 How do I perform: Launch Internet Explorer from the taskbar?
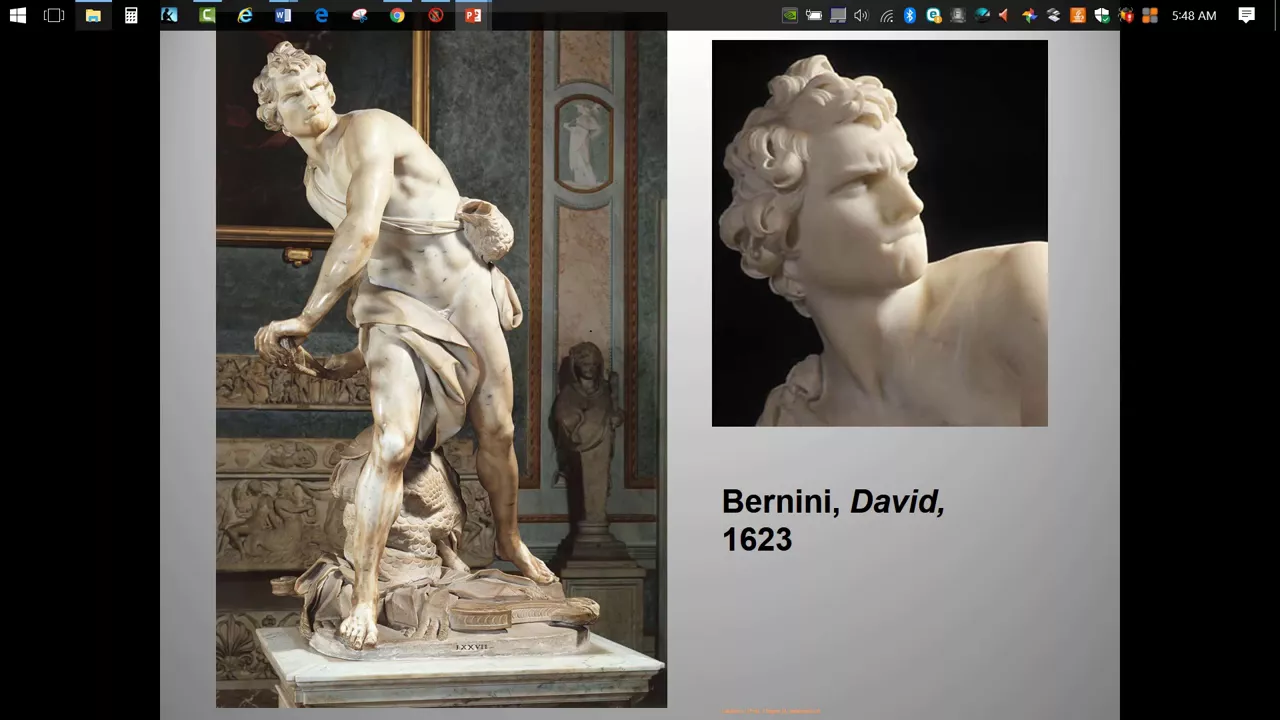coord(245,15)
